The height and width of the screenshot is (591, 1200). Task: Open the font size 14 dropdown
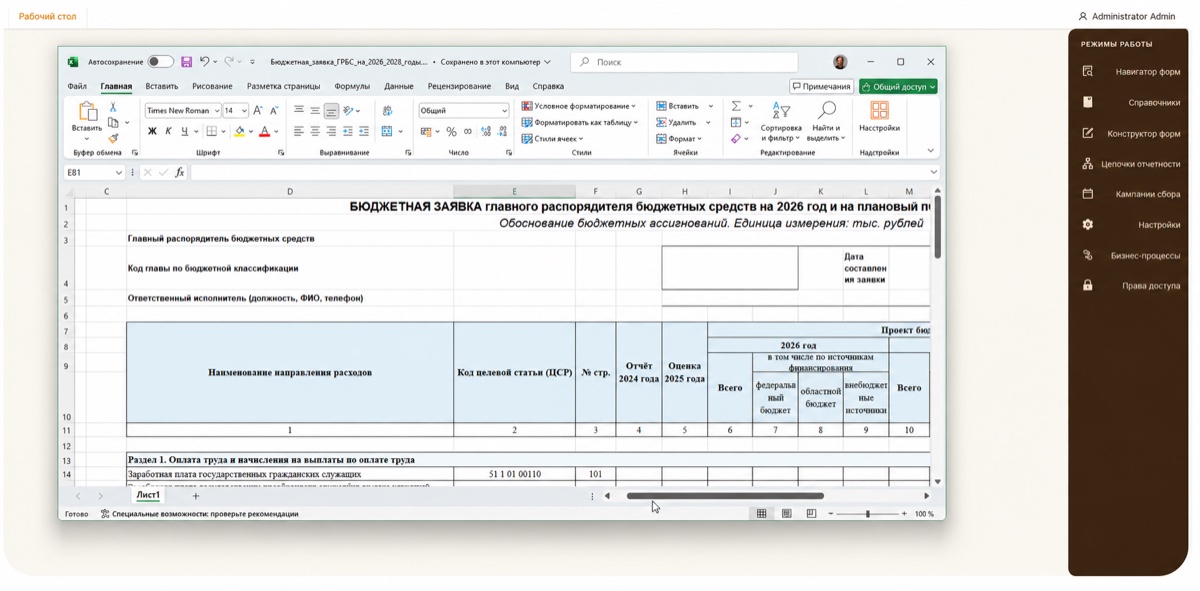[244, 111]
